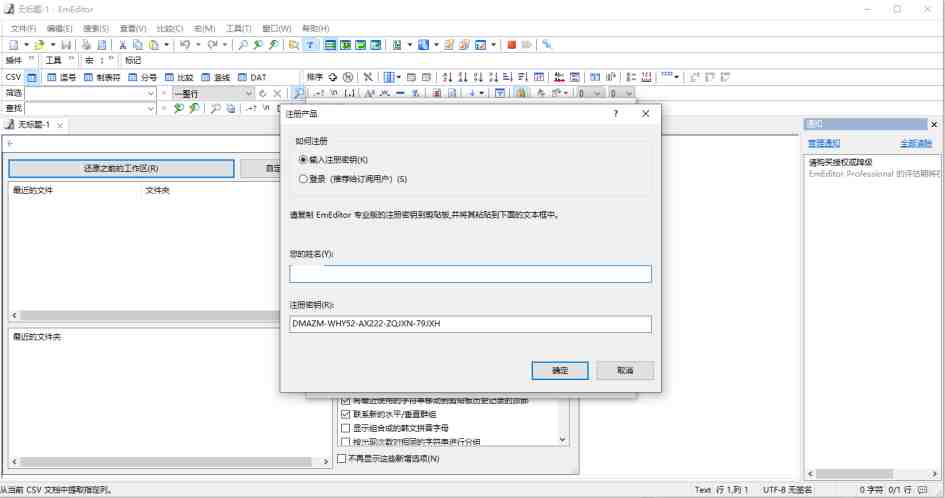Open the 筛选 filter combo box dropdown
Screen dimensions: 945x498
(151, 93)
